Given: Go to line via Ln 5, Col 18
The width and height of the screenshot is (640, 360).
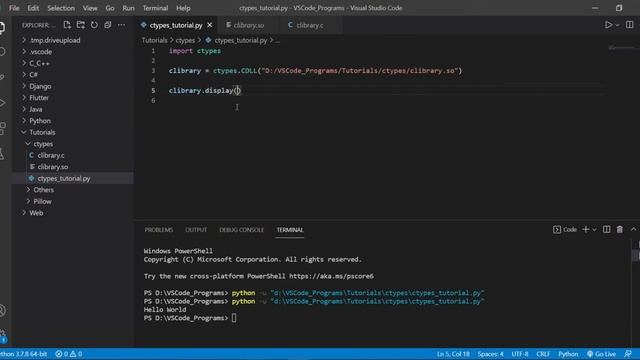Looking at the screenshot, I should pyautogui.click(x=453, y=354).
